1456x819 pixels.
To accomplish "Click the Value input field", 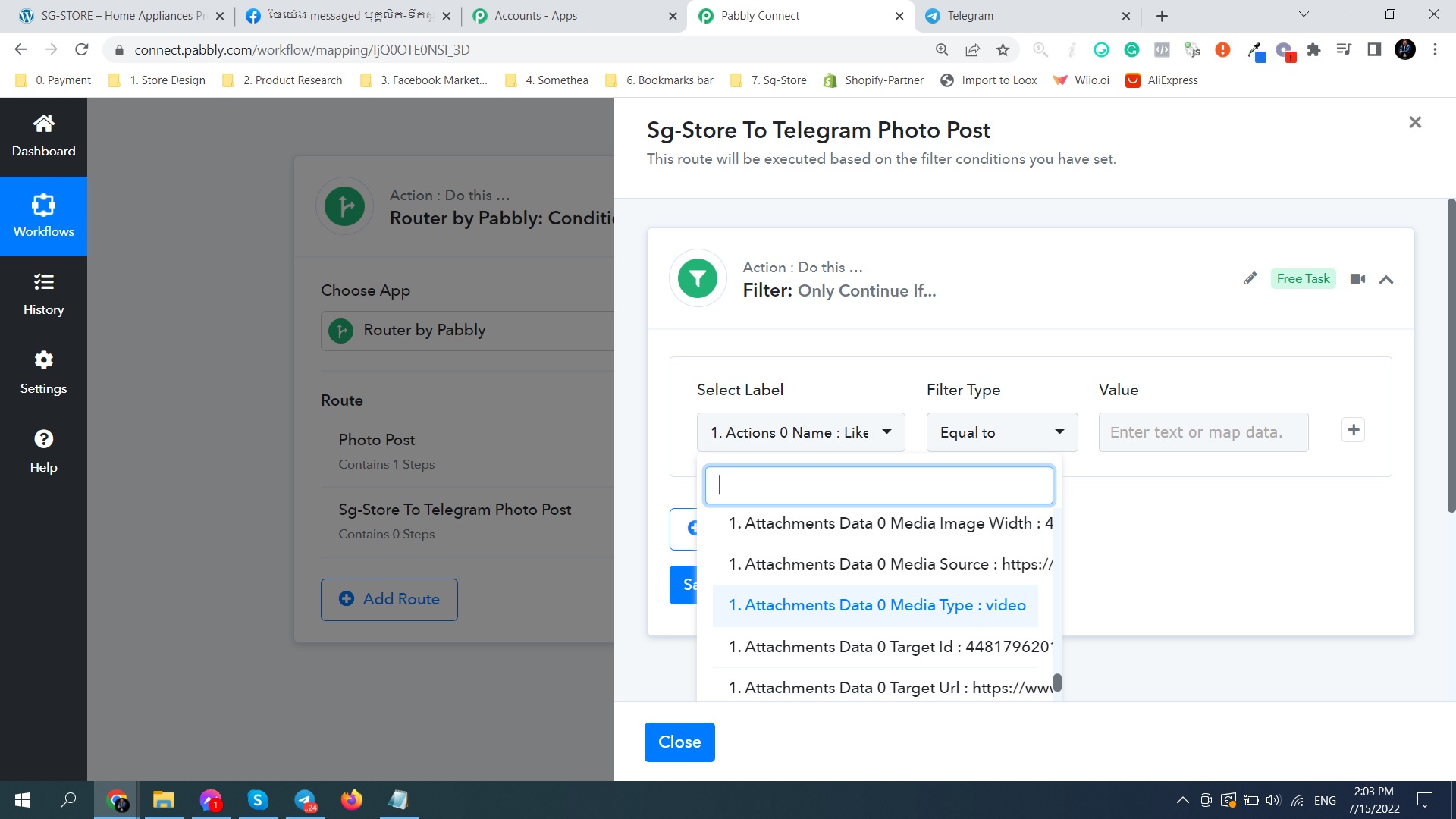I will point(1203,432).
